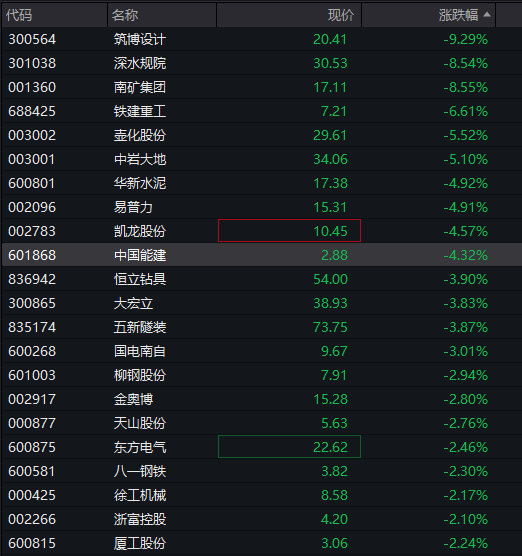Open the 深水规院 row name

pos(140,63)
